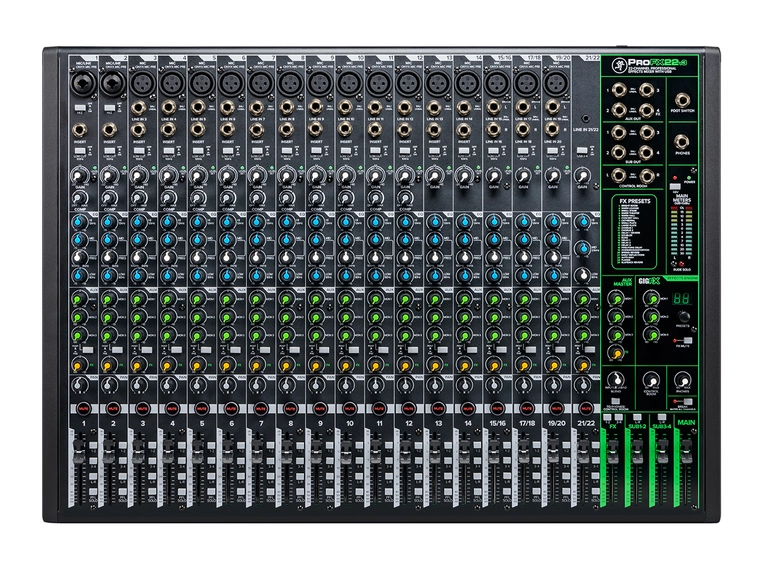This screenshot has height=562, width=762.
Task: Click the FX PRESETS list heading
Action: (635, 201)
